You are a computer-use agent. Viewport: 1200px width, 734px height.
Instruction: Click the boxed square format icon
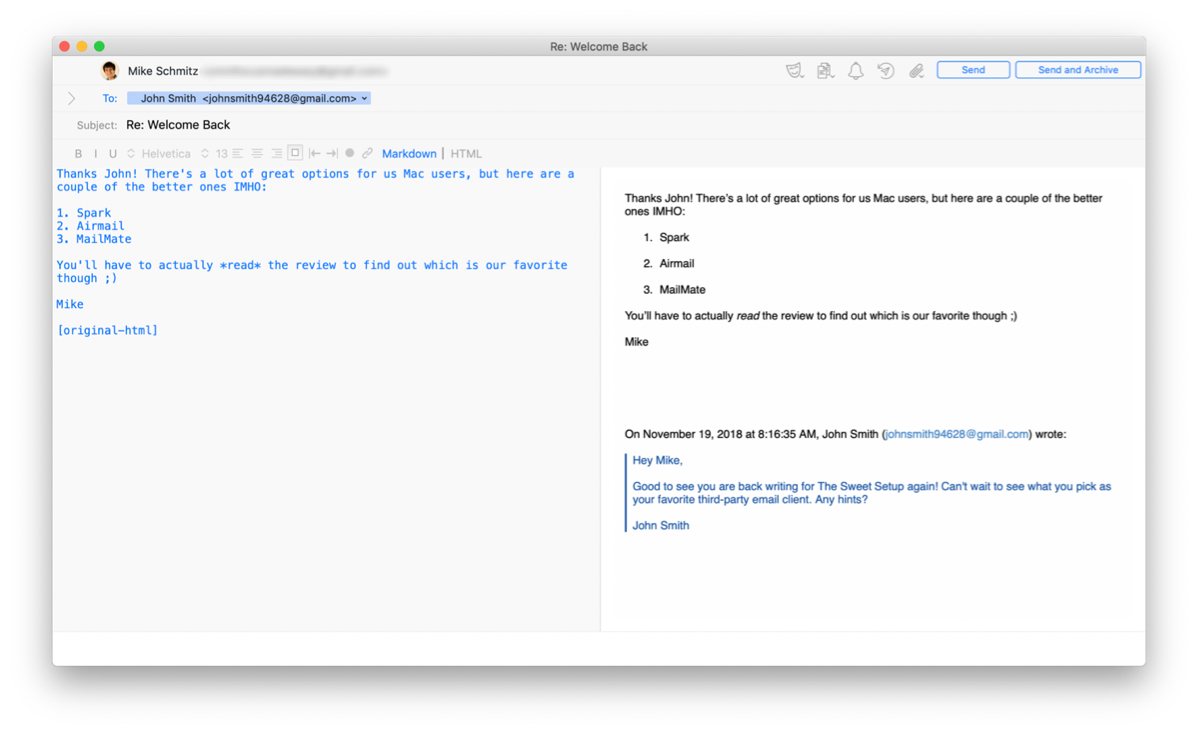point(295,153)
